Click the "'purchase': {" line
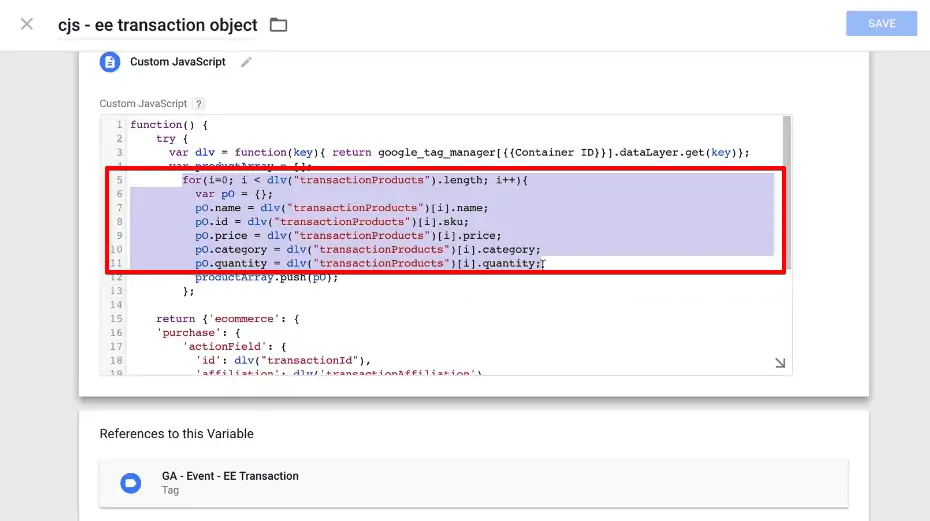 198,332
